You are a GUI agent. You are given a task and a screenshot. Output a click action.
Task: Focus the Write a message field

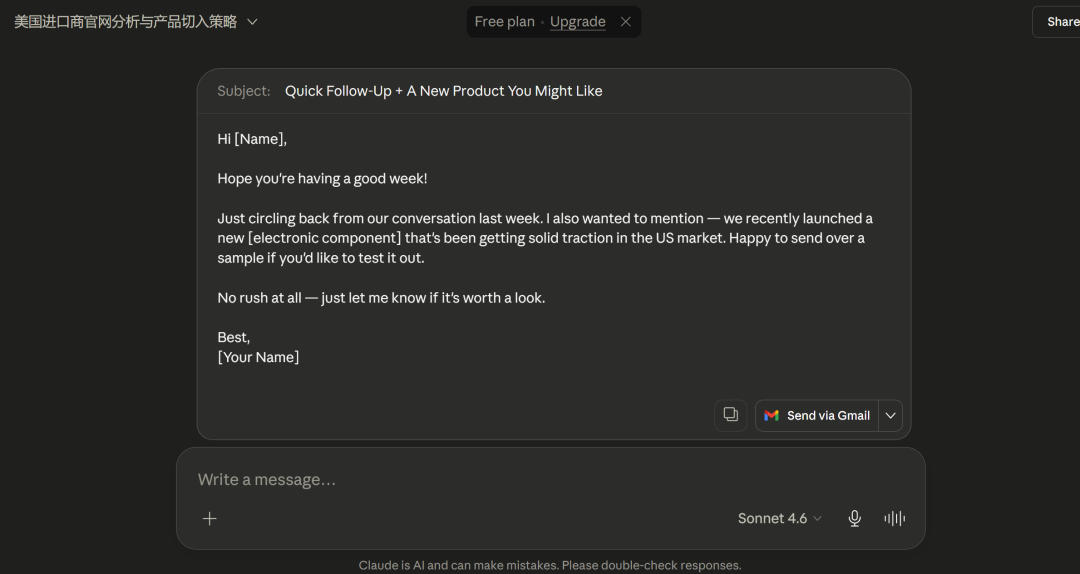(550, 480)
